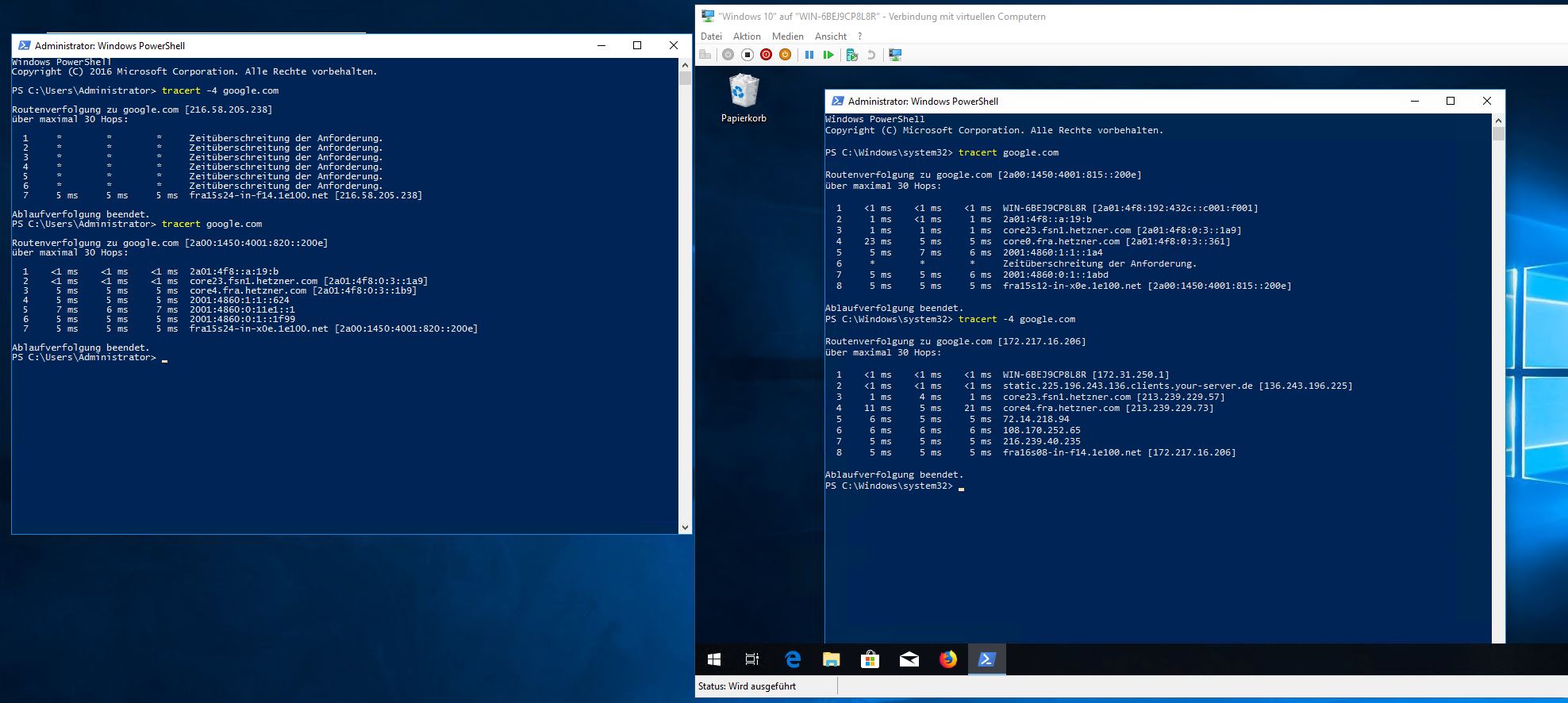This screenshot has height=703, width=1568.
Task: Click 'core0.fra.hetzner.com [2a01:4f8:0:3::361]' in VM
Action: point(1116,241)
